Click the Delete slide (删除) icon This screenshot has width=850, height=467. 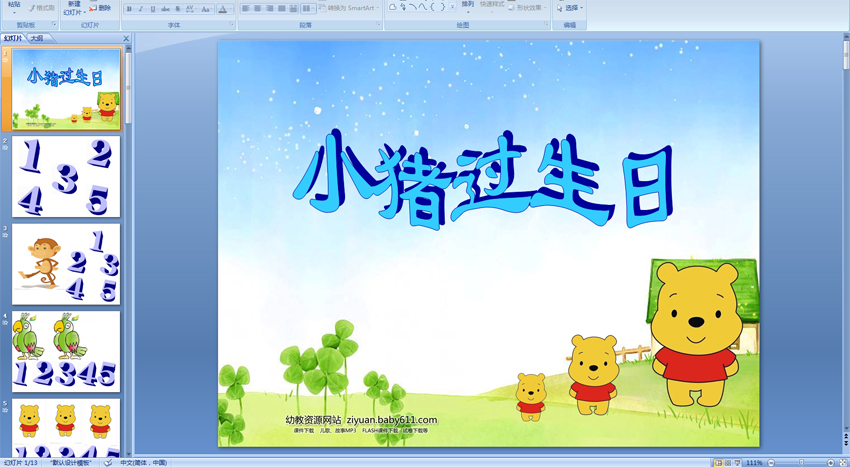click(100, 8)
